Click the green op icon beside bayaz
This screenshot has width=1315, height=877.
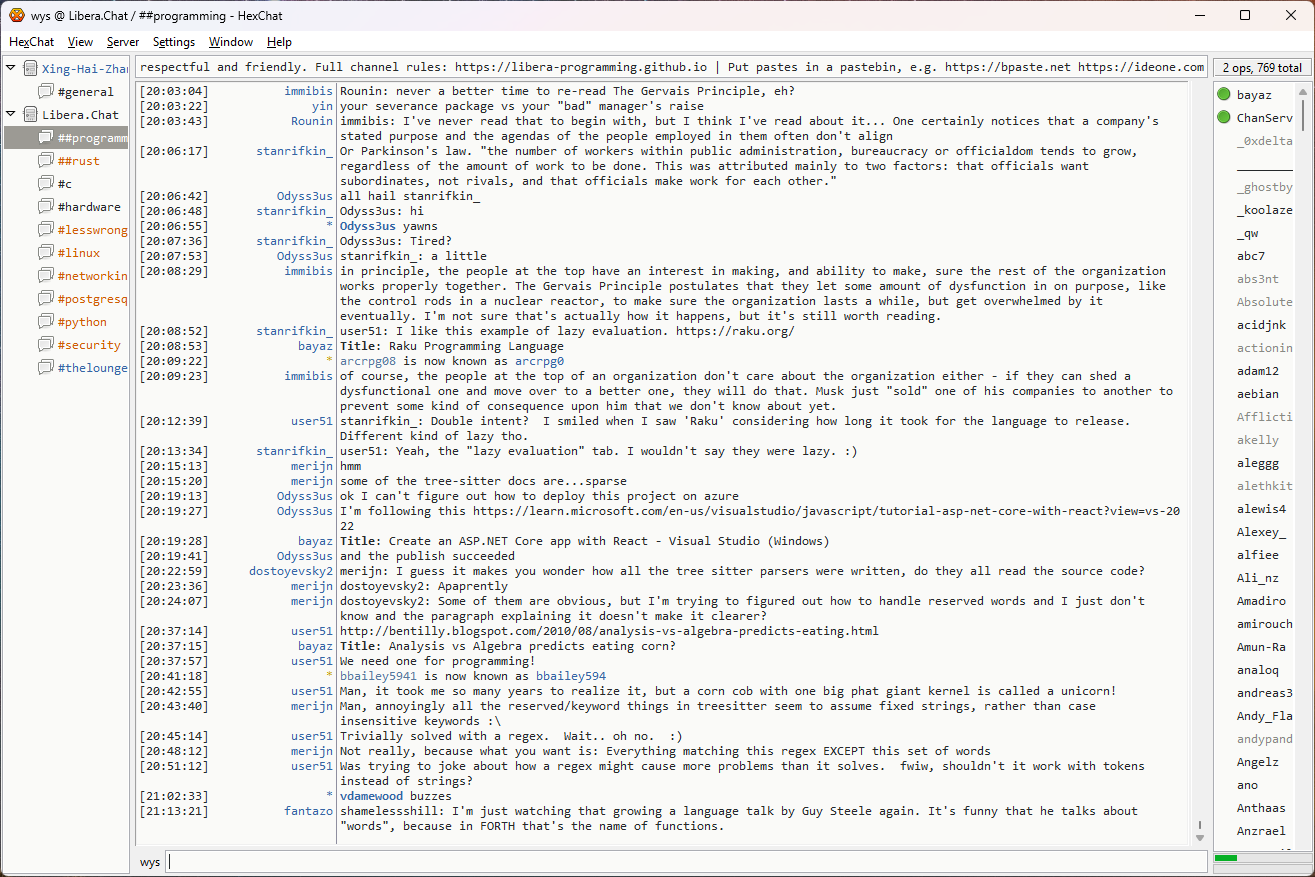click(x=1223, y=95)
